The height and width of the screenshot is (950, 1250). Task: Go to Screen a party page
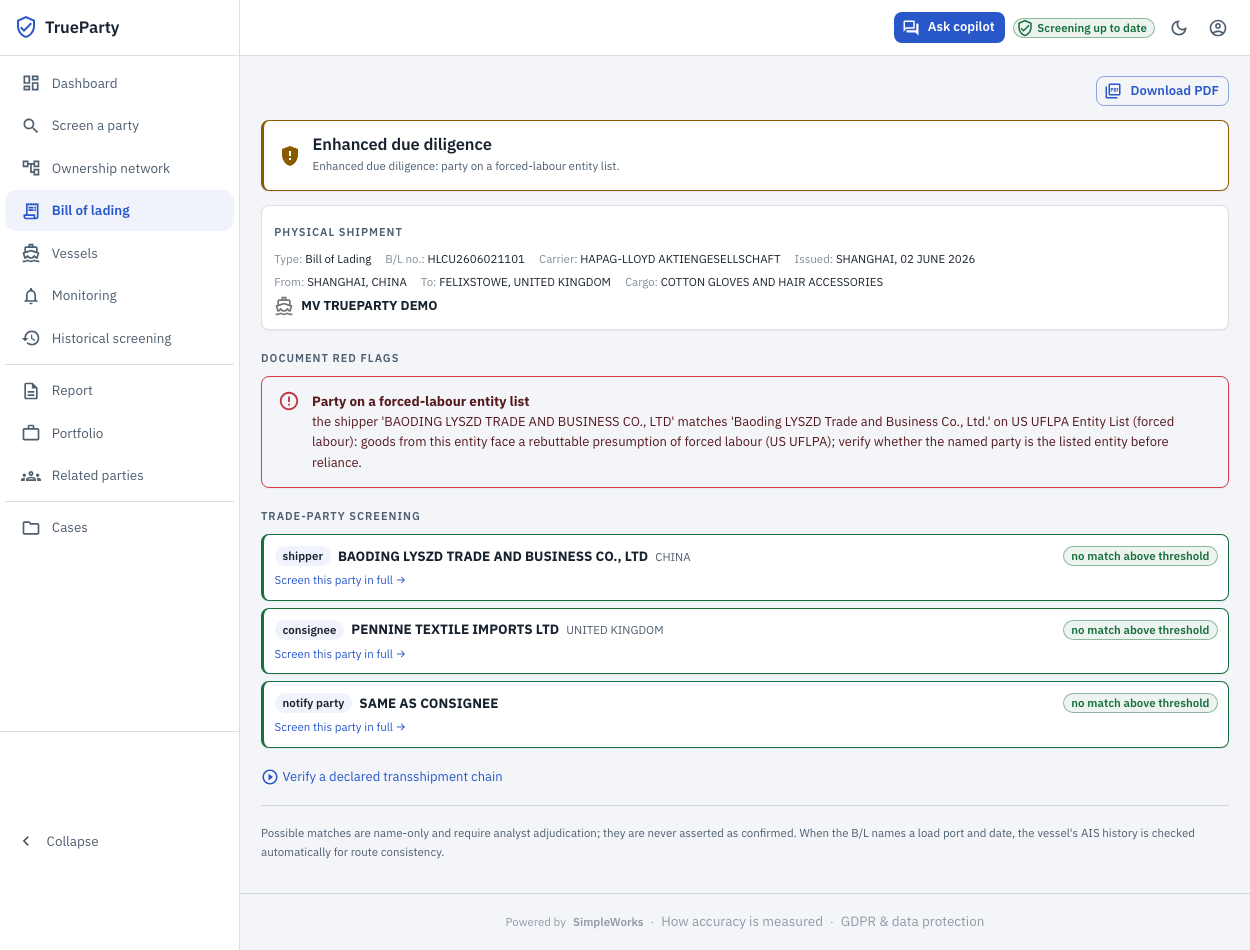(119, 125)
